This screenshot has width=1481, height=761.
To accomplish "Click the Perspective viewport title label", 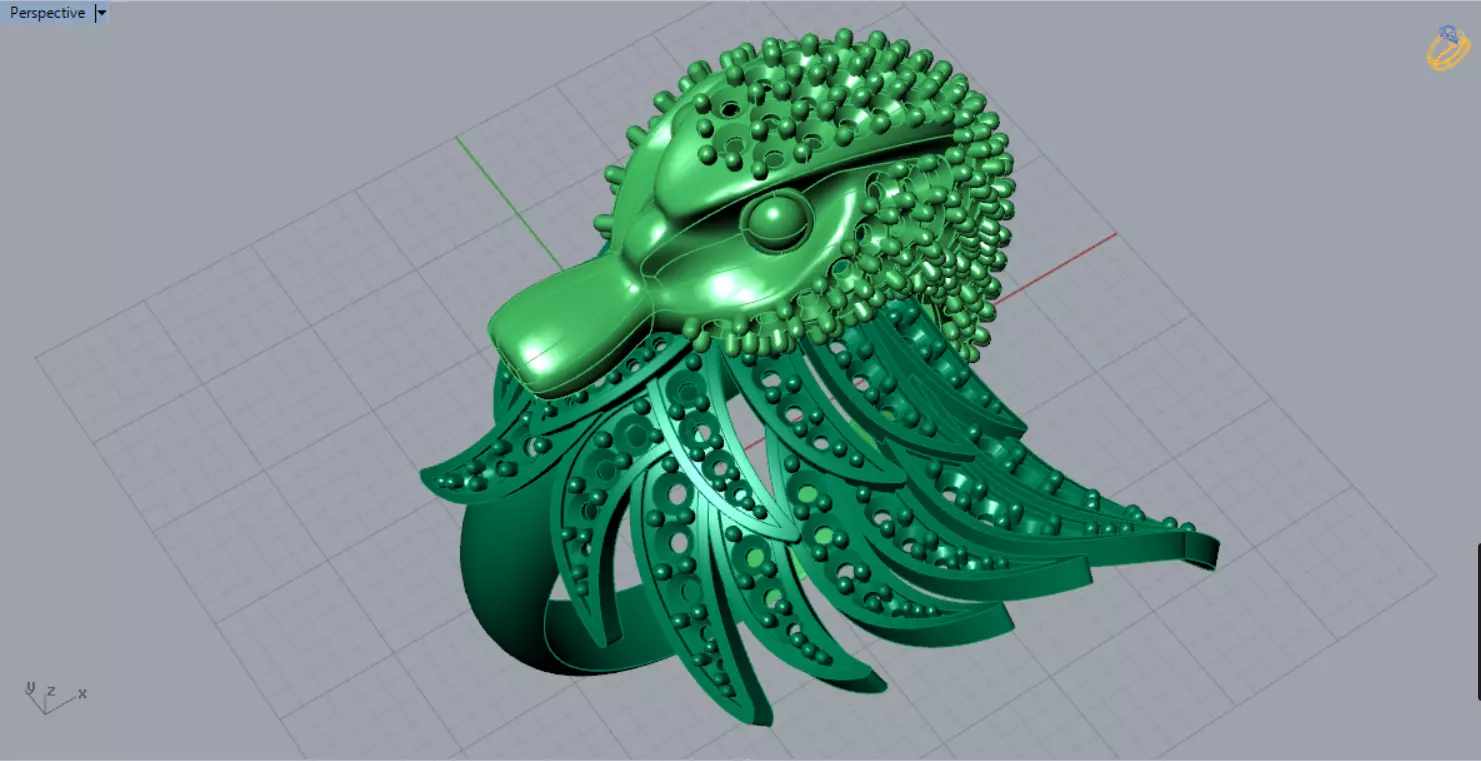I will pos(47,13).
